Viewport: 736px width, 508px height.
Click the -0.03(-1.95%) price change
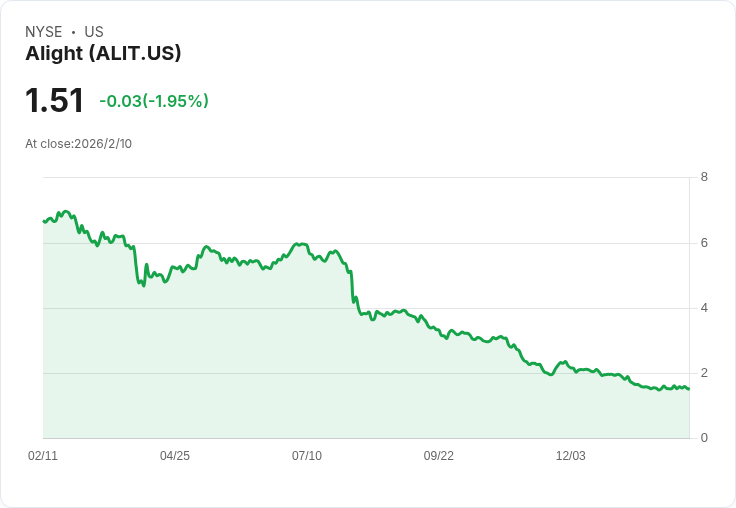click(154, 101)
